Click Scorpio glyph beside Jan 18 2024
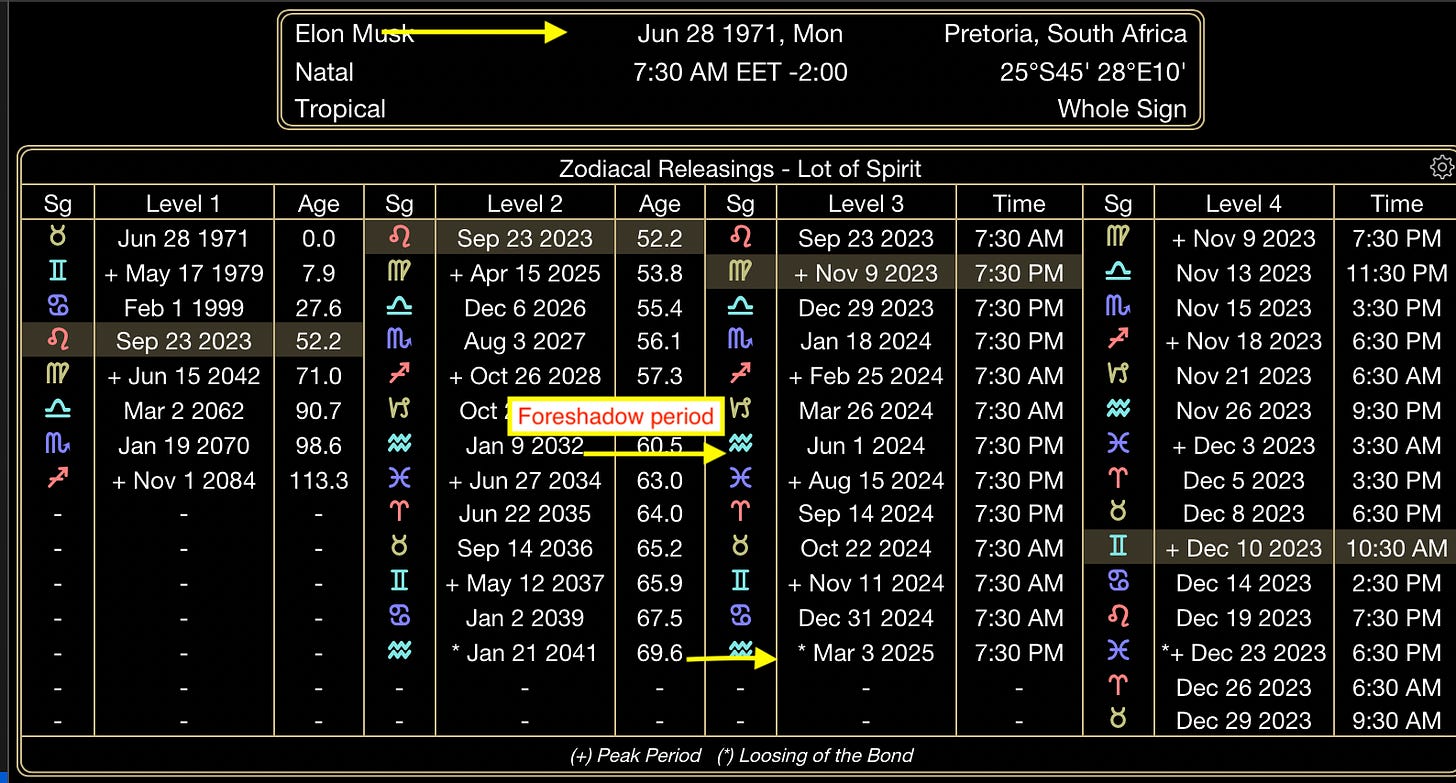The image size is (1456, 783). [740, 342]
